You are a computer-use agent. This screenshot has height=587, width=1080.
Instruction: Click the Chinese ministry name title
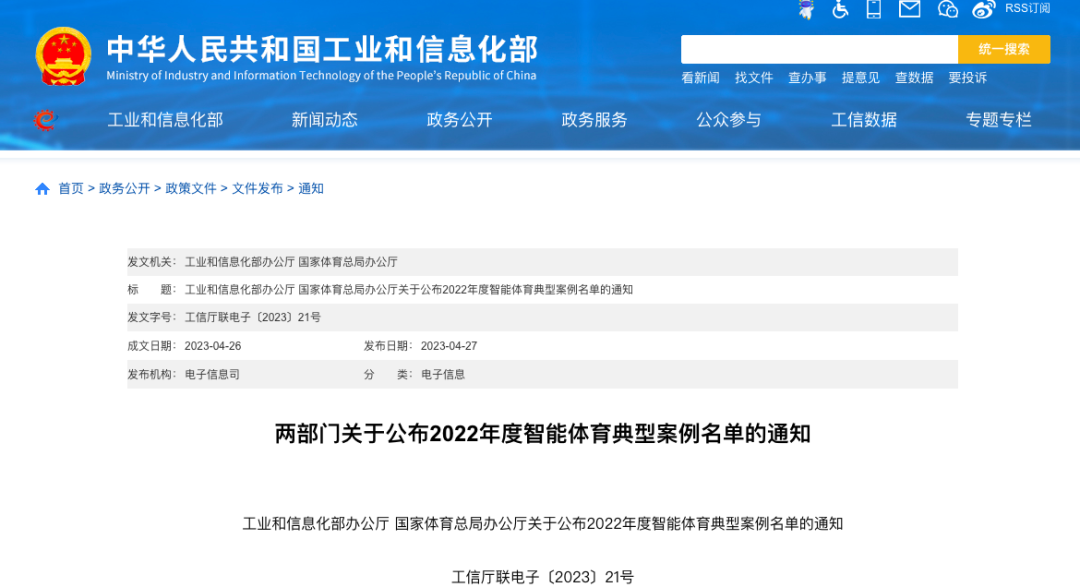322,50
